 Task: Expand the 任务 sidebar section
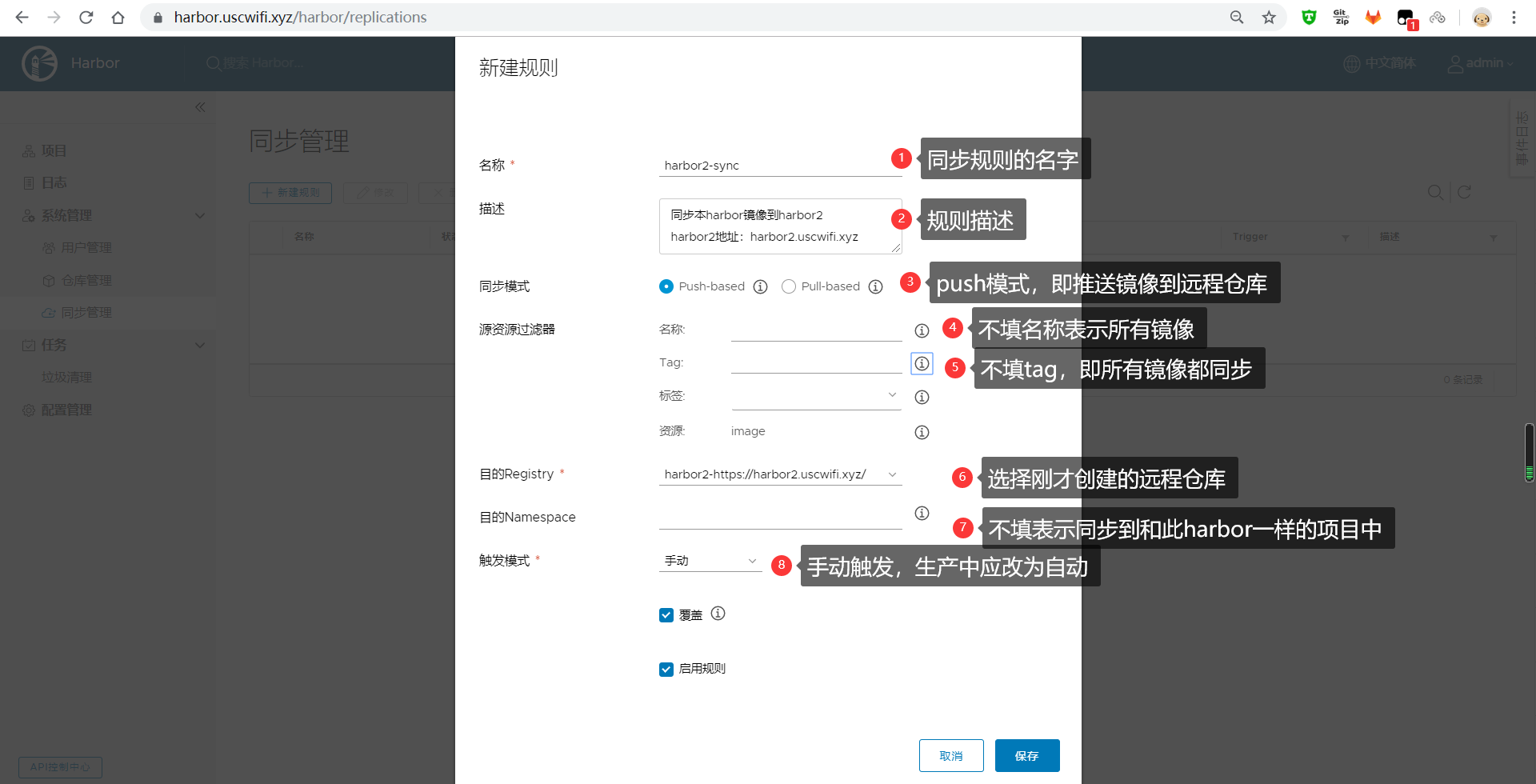click(x=200, y=345)
